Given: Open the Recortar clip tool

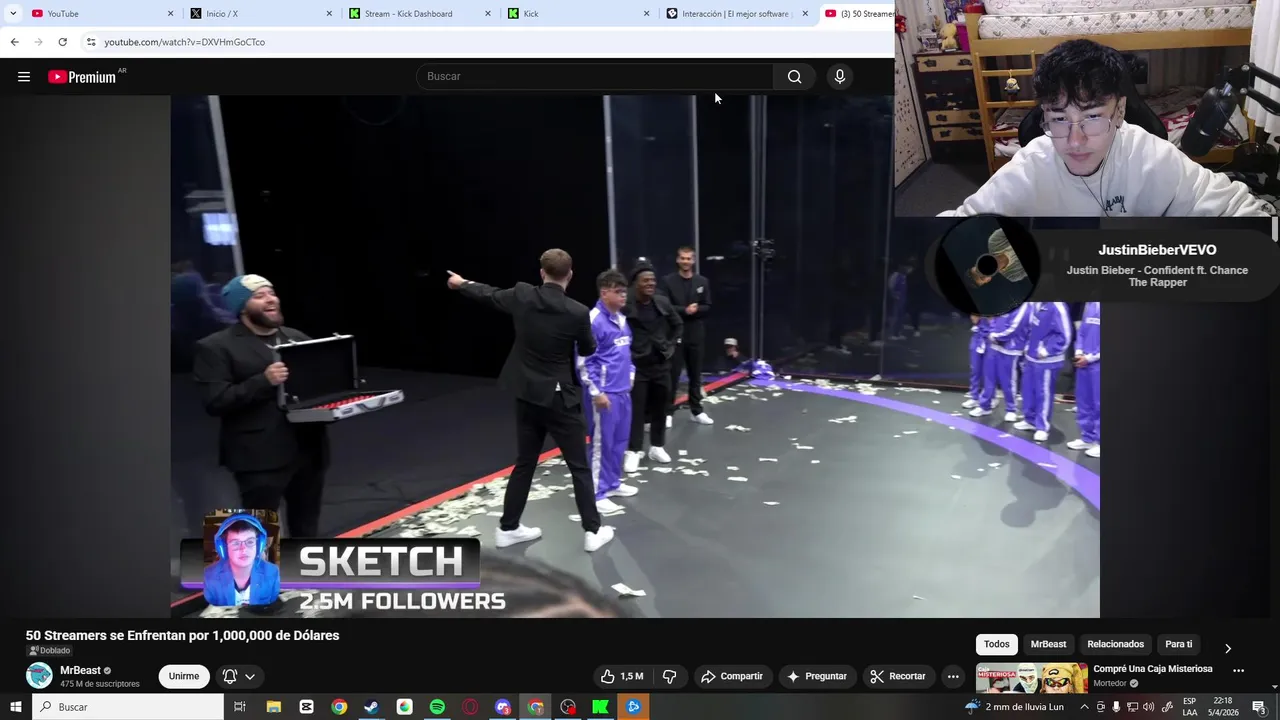Looking at the screenshot, I should 898,677.
